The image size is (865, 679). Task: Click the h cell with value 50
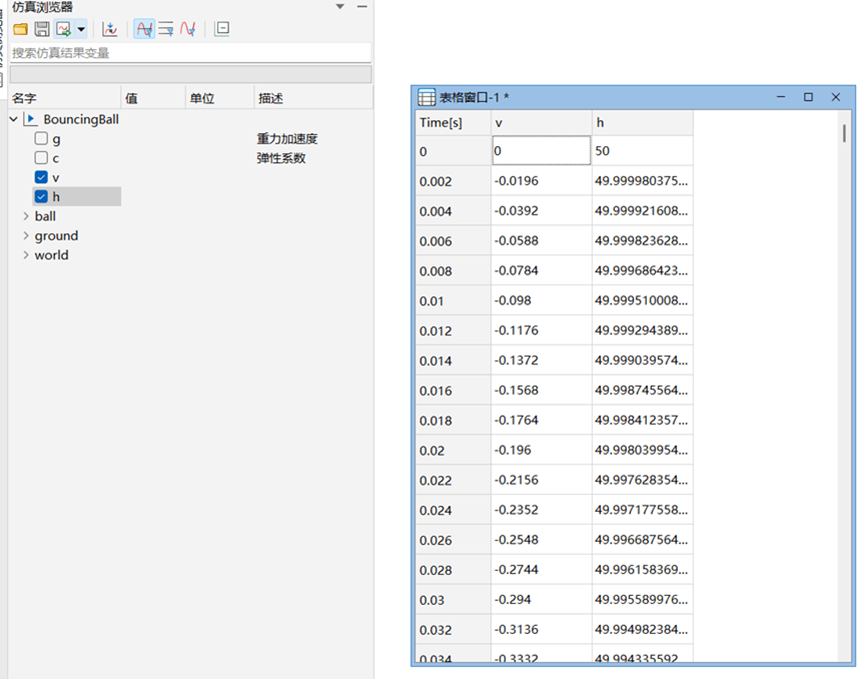pos(643,151)
